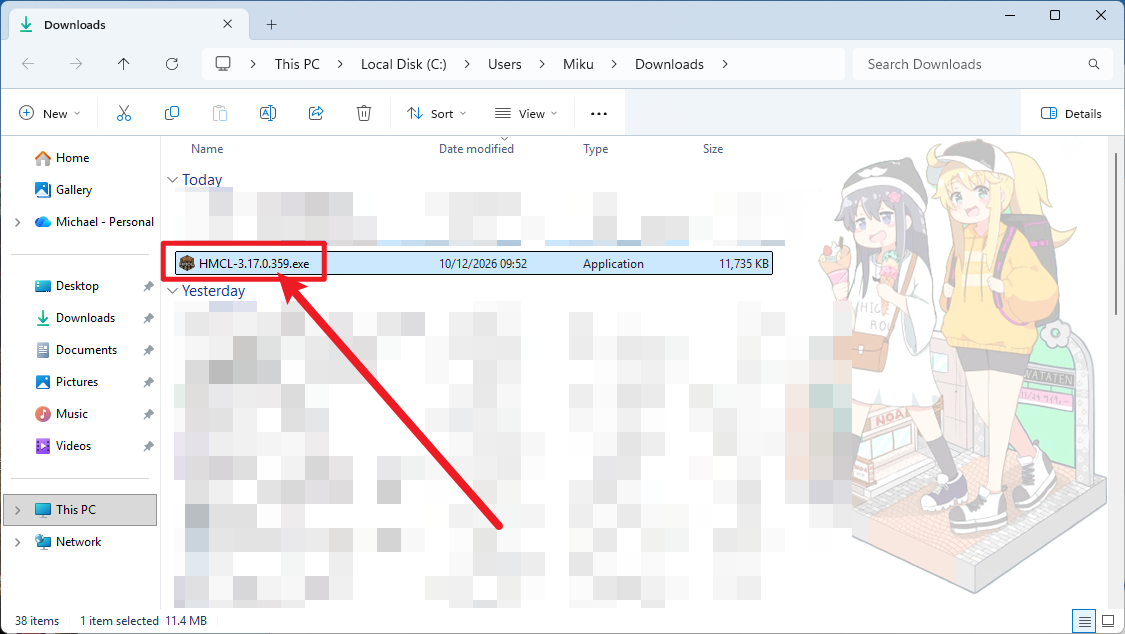Click chevron after Downloads in address bar

pyautogui.click(x=725, y=64)
